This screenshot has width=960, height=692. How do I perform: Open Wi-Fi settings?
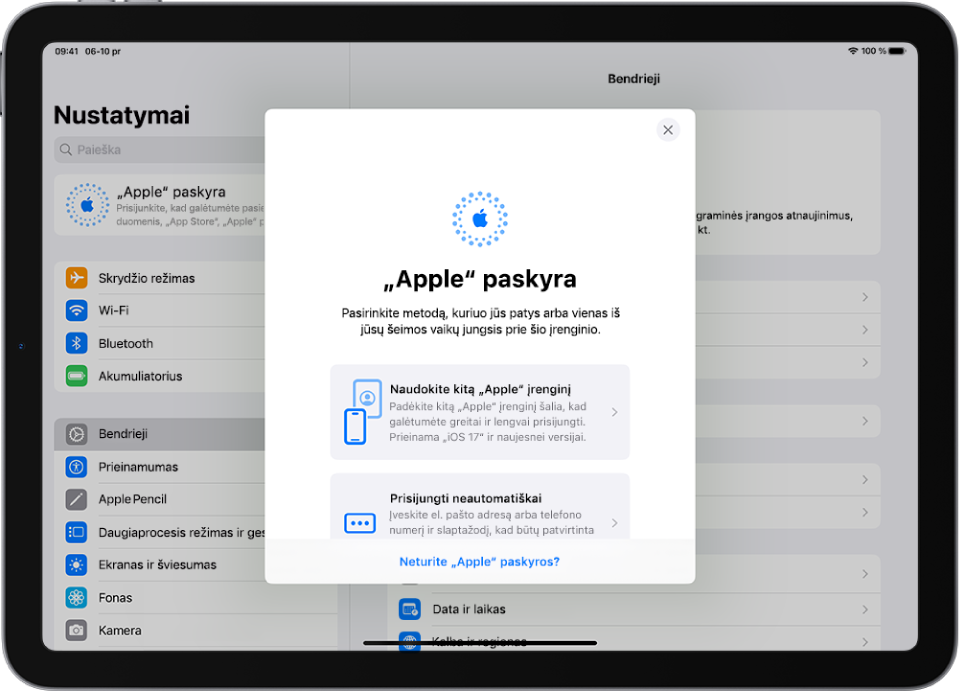tap(160, 310)
